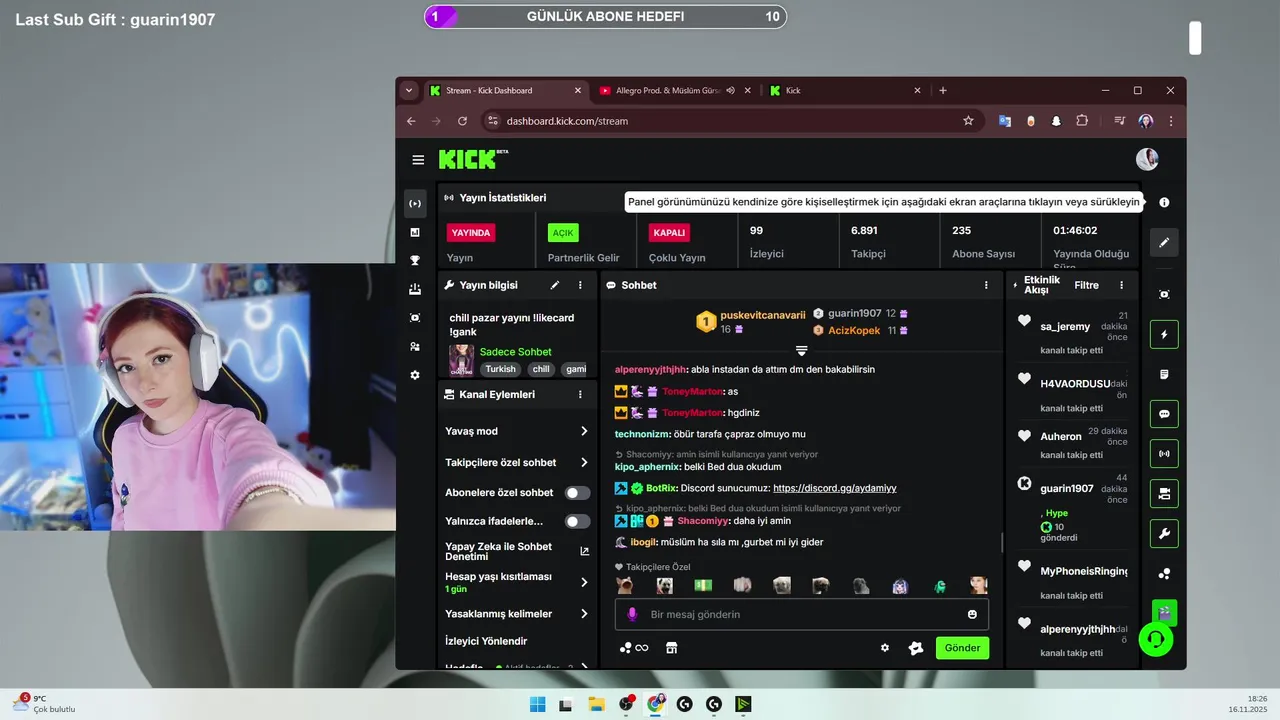The width and height of the screenshot is (1280, 720).
Task: Select the money emote in emote row
Action: [703, 586]
